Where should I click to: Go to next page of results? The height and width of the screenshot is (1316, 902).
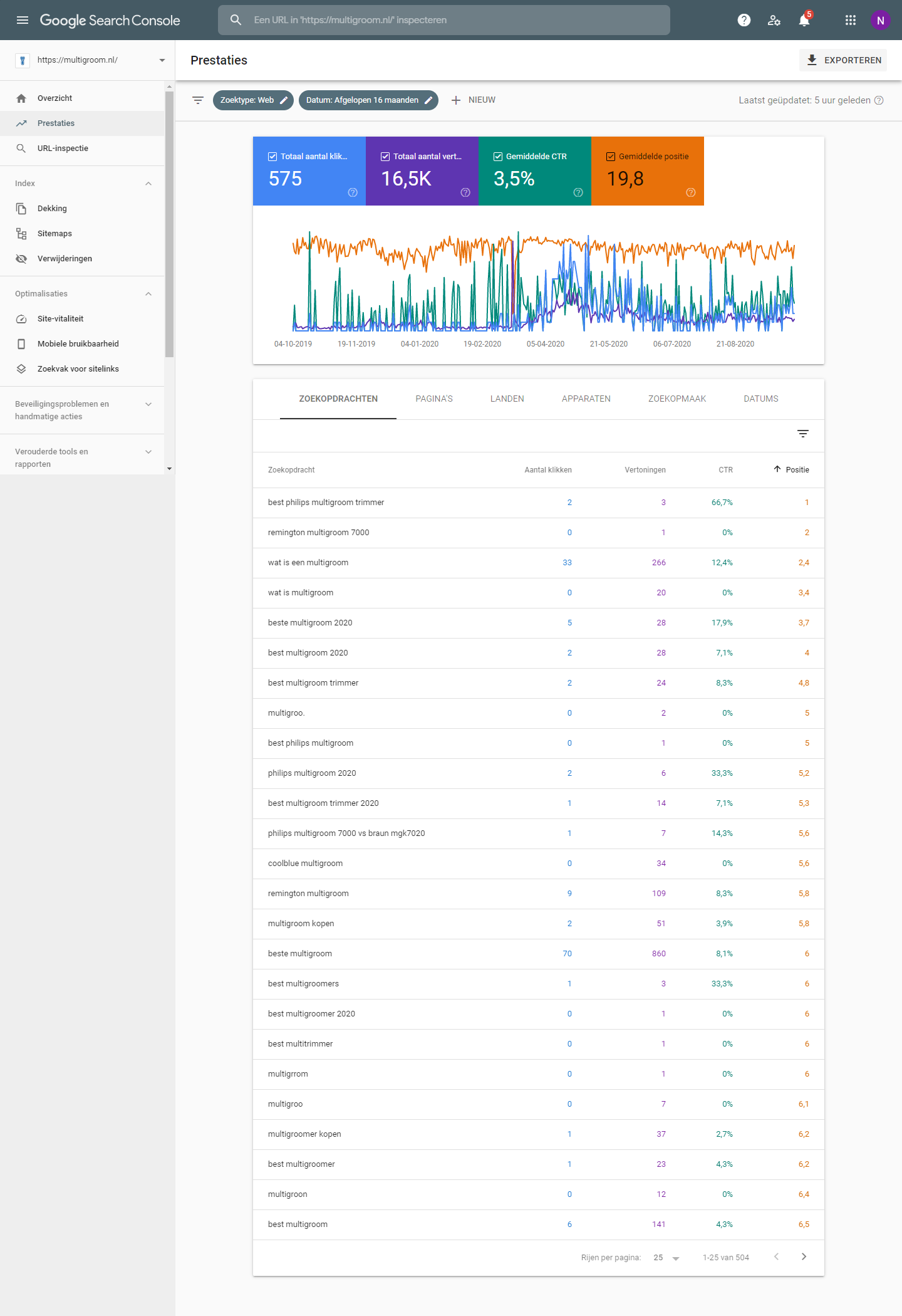click(x=804, y=1256)
